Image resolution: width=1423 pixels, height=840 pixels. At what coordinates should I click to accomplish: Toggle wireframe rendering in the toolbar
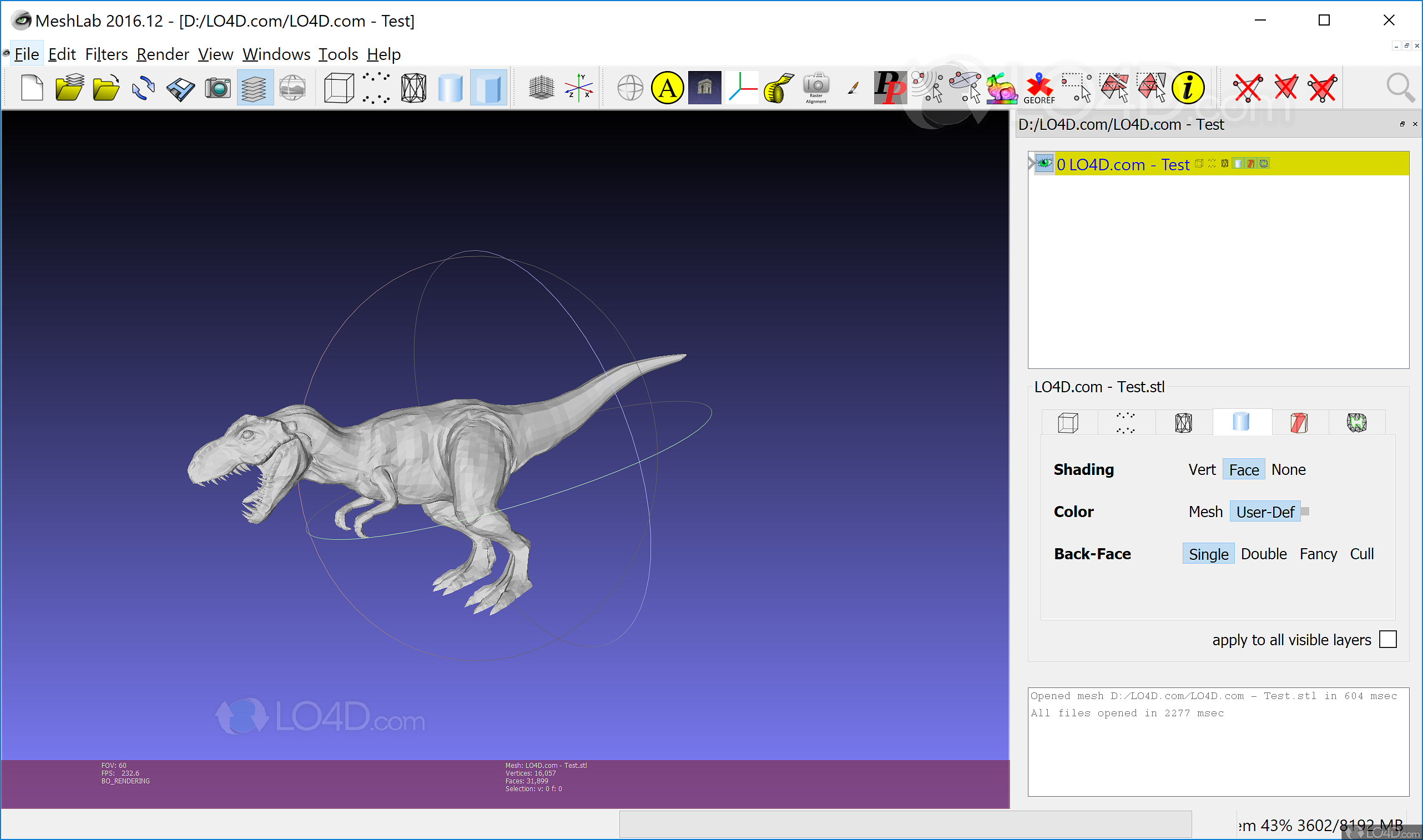(x=413, y=88)
